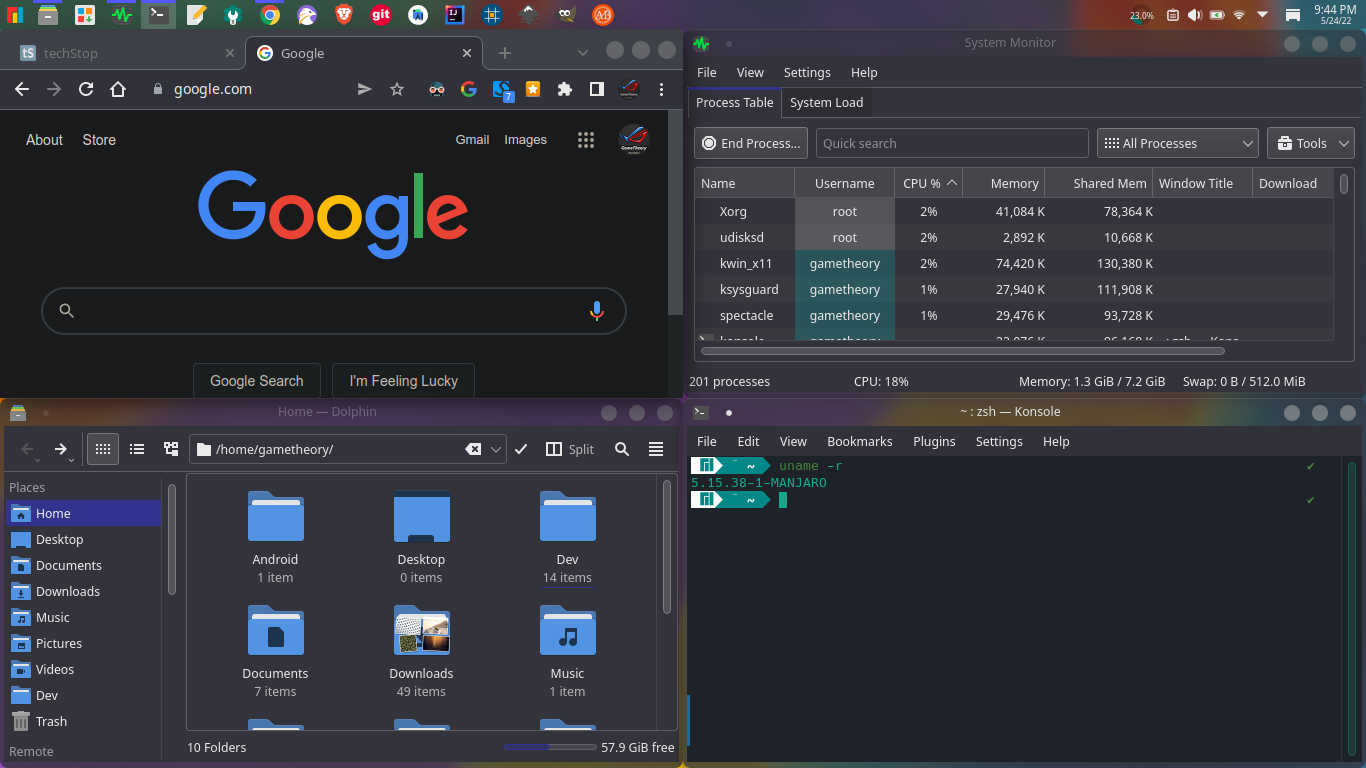Viewport: 1366px width, 768px height.
Task: Click the battery icon in the system tray
Action: coord(1217,15)
